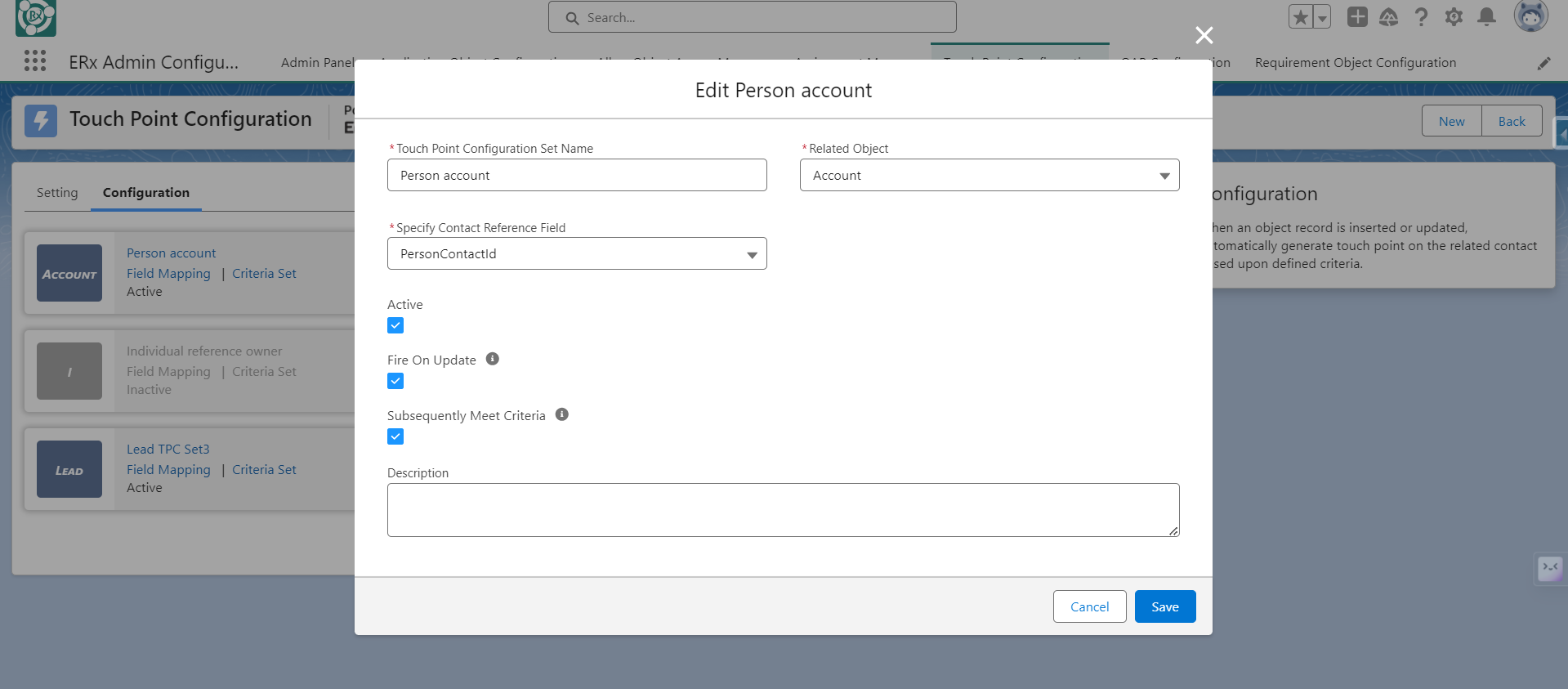
Task: Expand the favorites list dropdown arrow
Action: click(x=1321, y=17)
